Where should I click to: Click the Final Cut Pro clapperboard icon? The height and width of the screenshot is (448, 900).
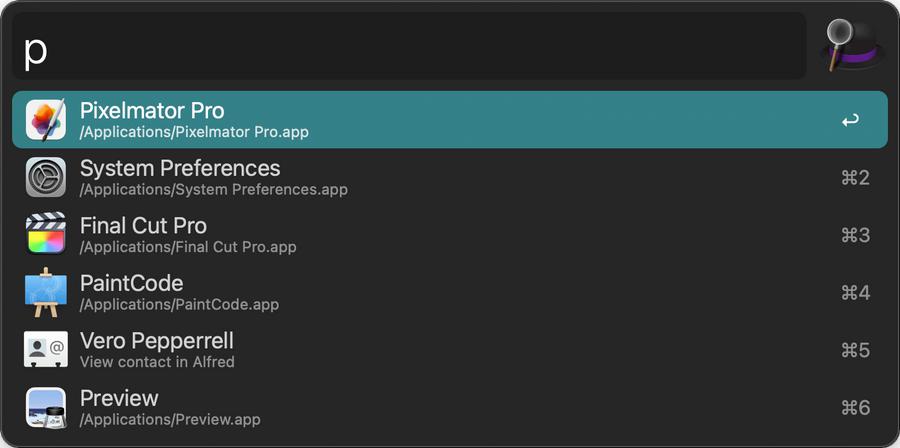coord(46,234)
